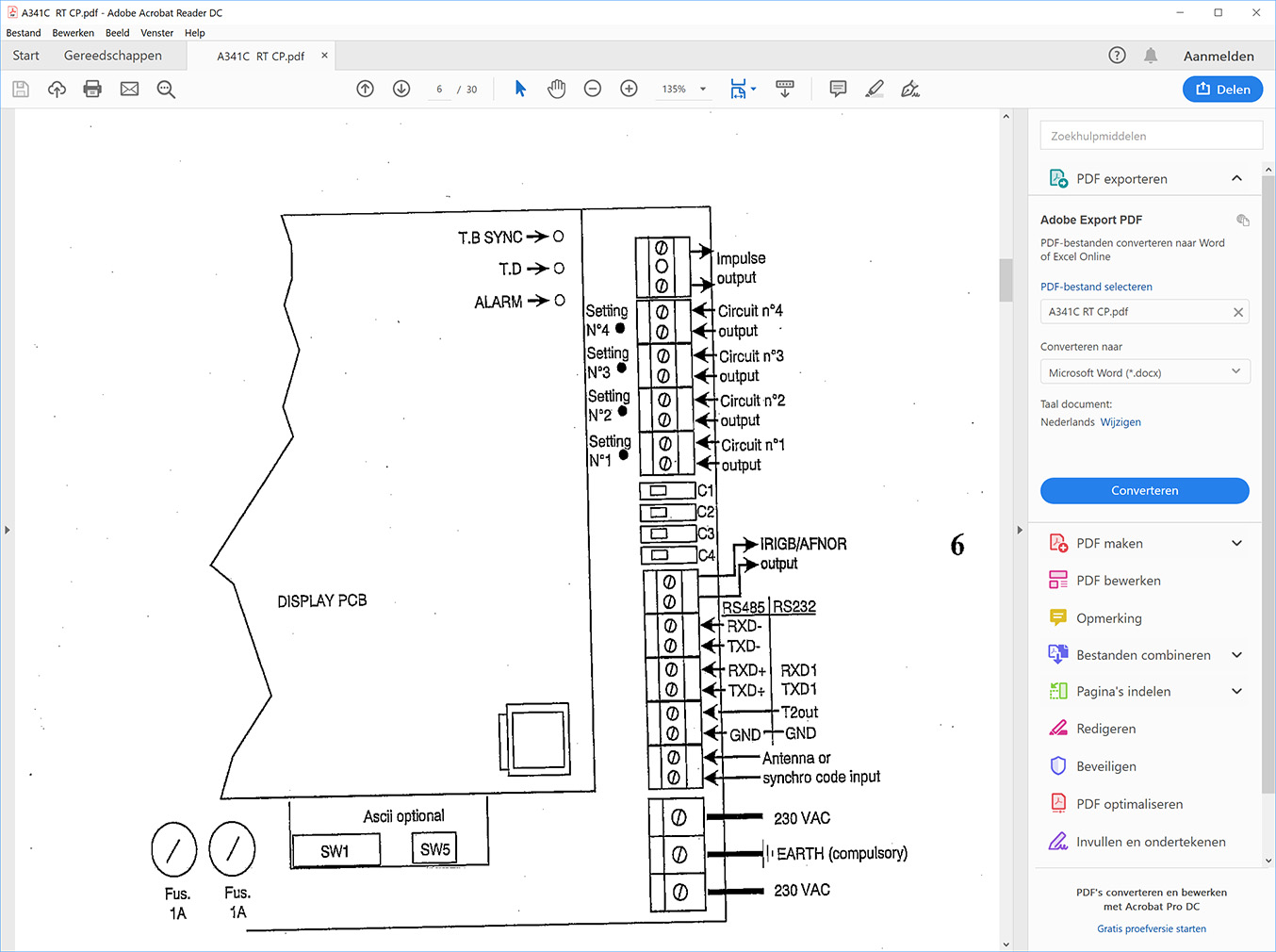Select the highlight pen tool
This screenshot has height=952, width=1276.
875,89
